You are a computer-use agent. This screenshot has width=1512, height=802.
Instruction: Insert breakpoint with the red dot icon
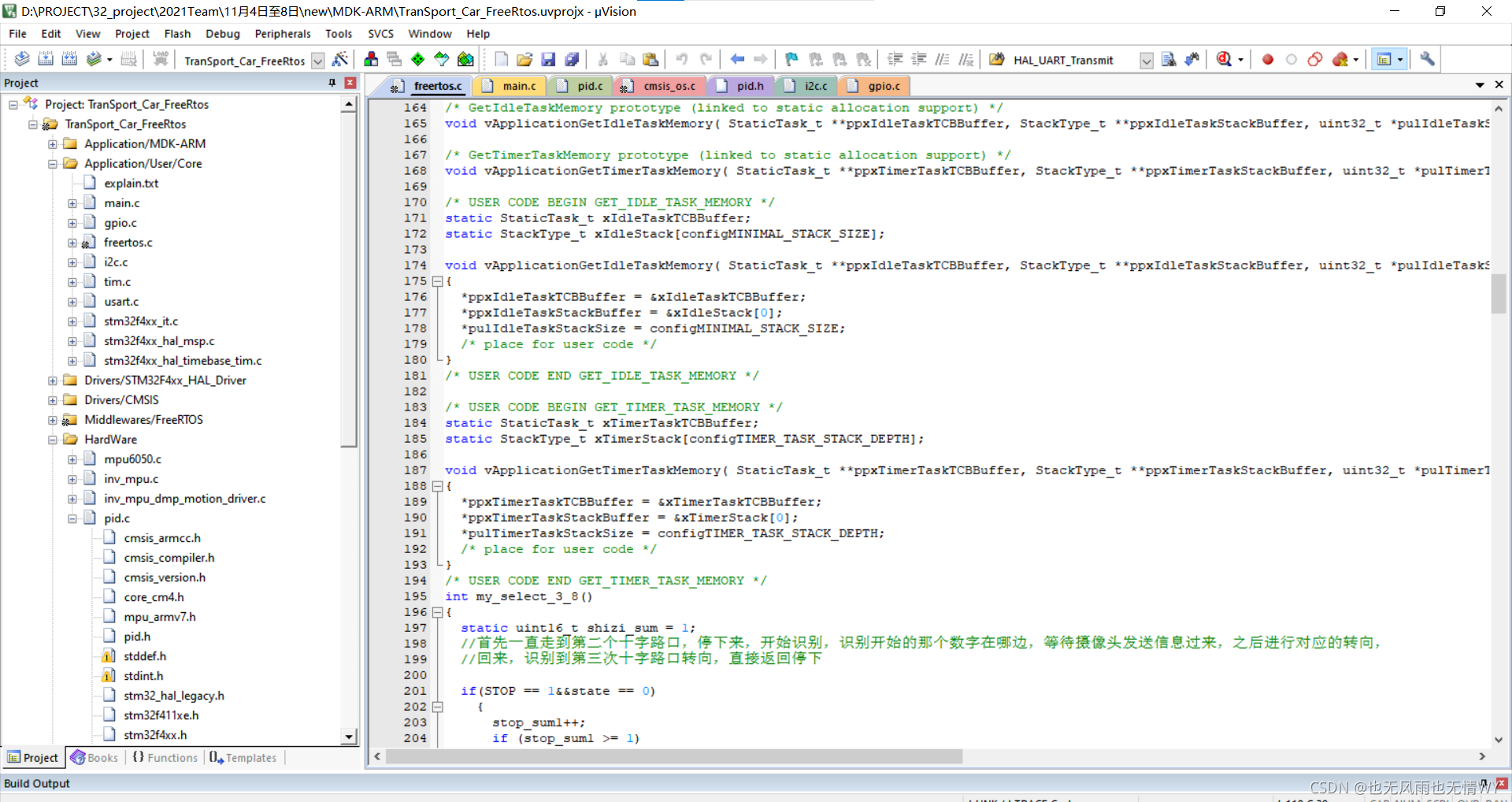coord(1268,59)
